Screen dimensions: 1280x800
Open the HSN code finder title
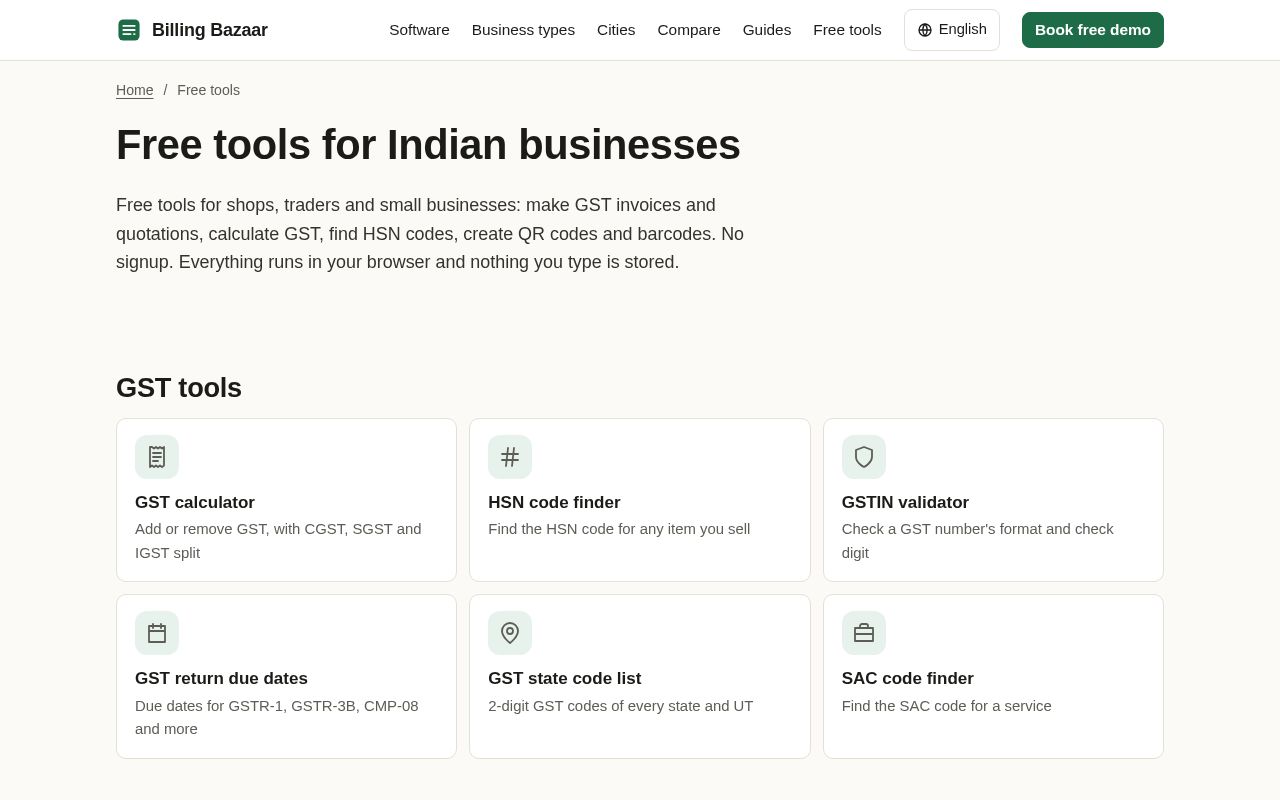coord(554,502)
